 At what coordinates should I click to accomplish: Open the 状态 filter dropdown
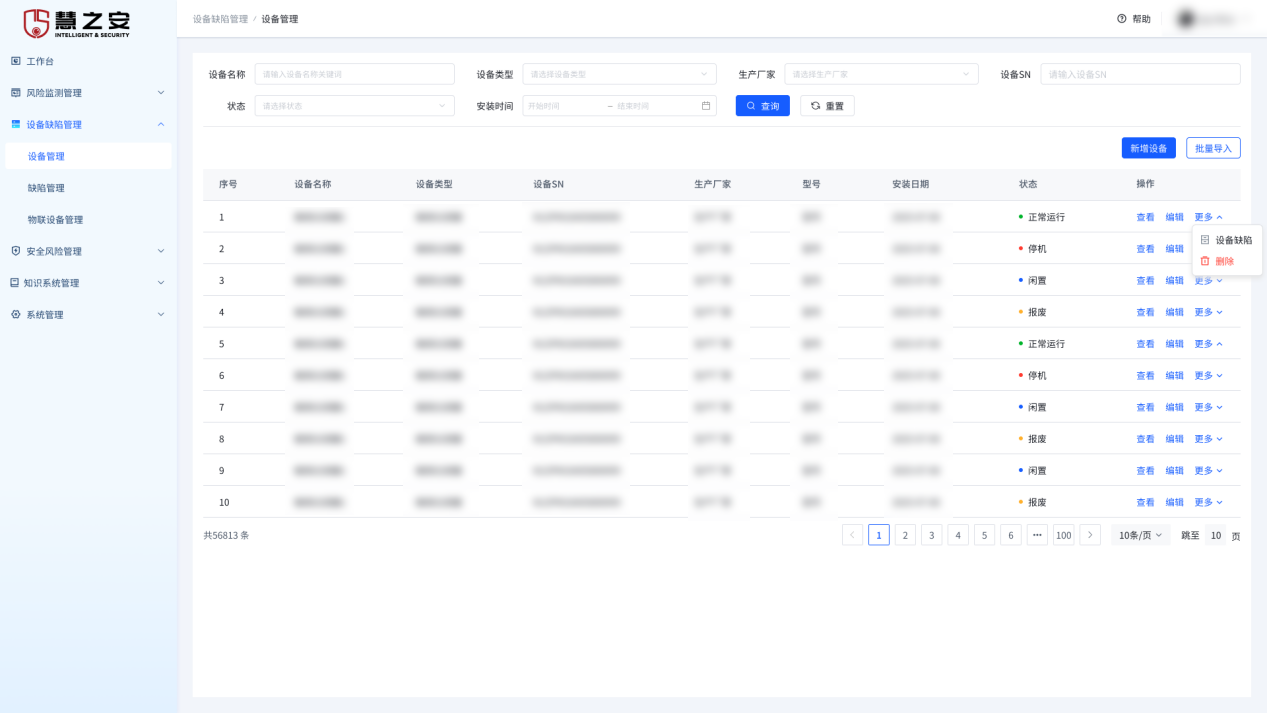[354, 106]
